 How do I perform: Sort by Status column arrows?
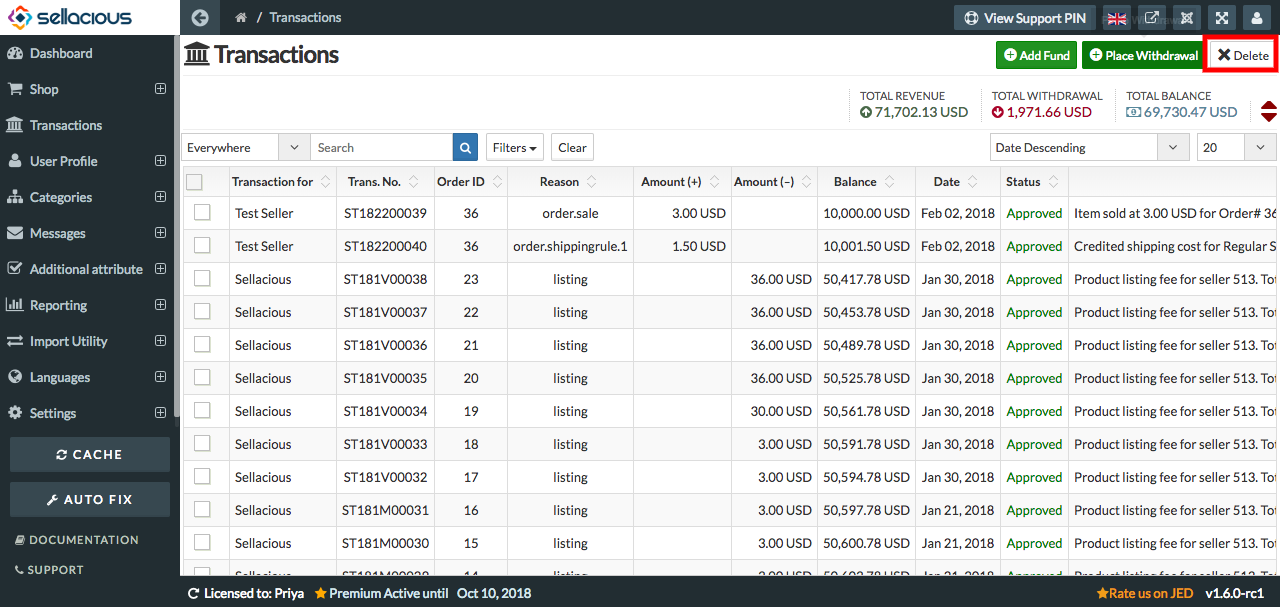pos(1052,182)
